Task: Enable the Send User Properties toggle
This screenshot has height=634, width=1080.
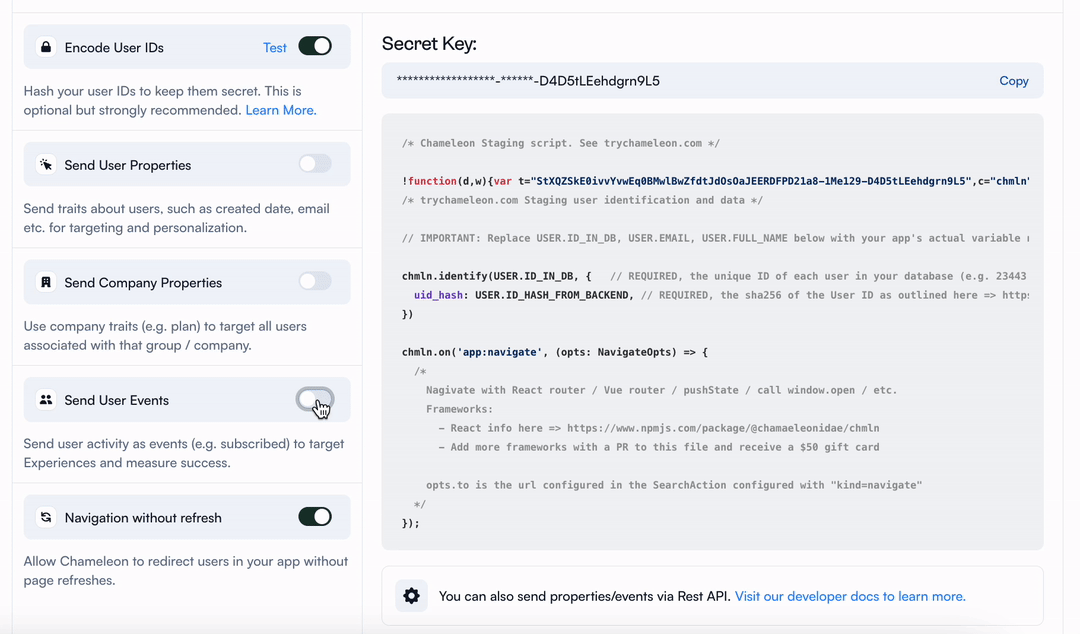Action: [x=315, y=164]
